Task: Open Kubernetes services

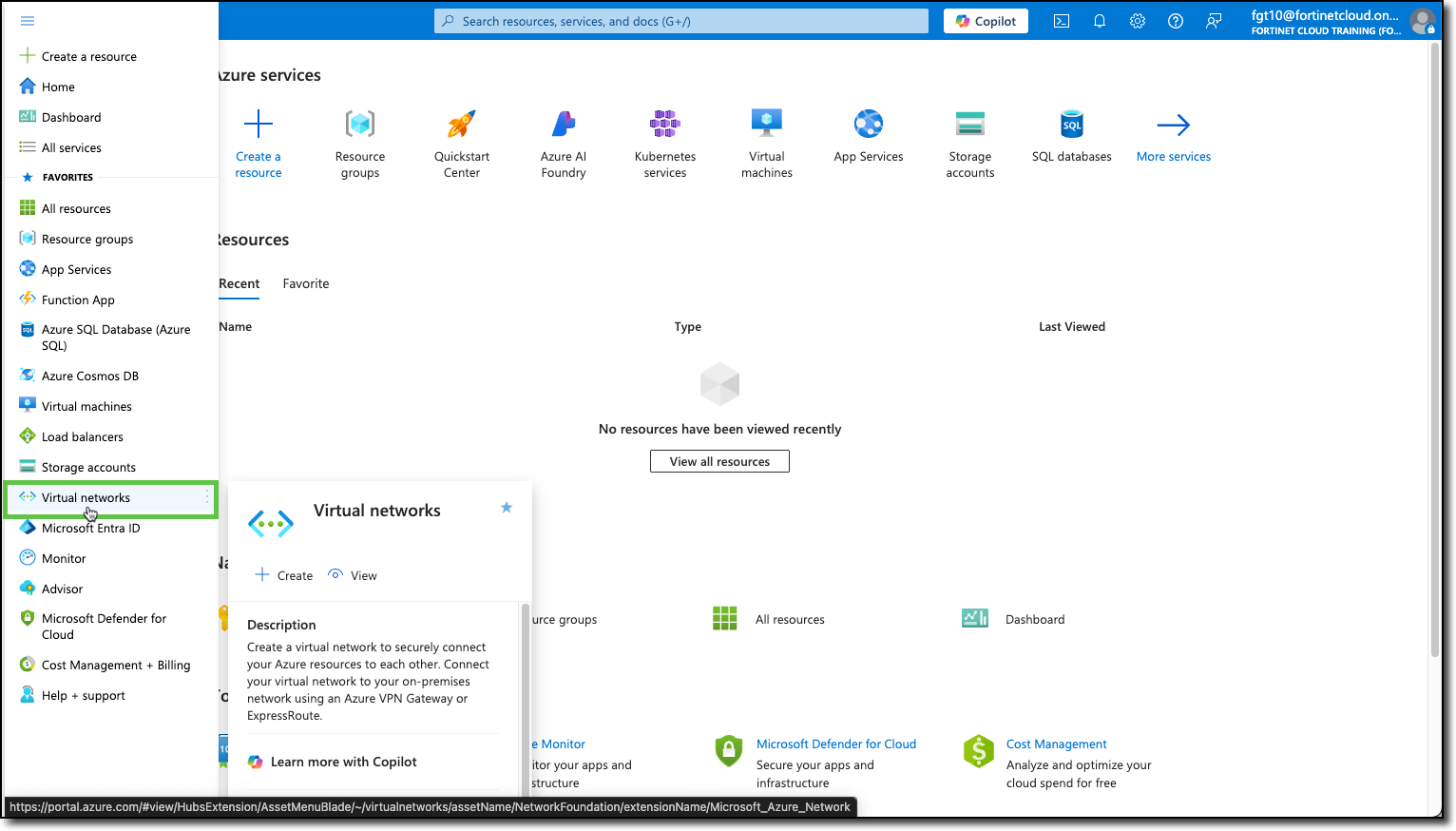Action: (x=664, y=138)
